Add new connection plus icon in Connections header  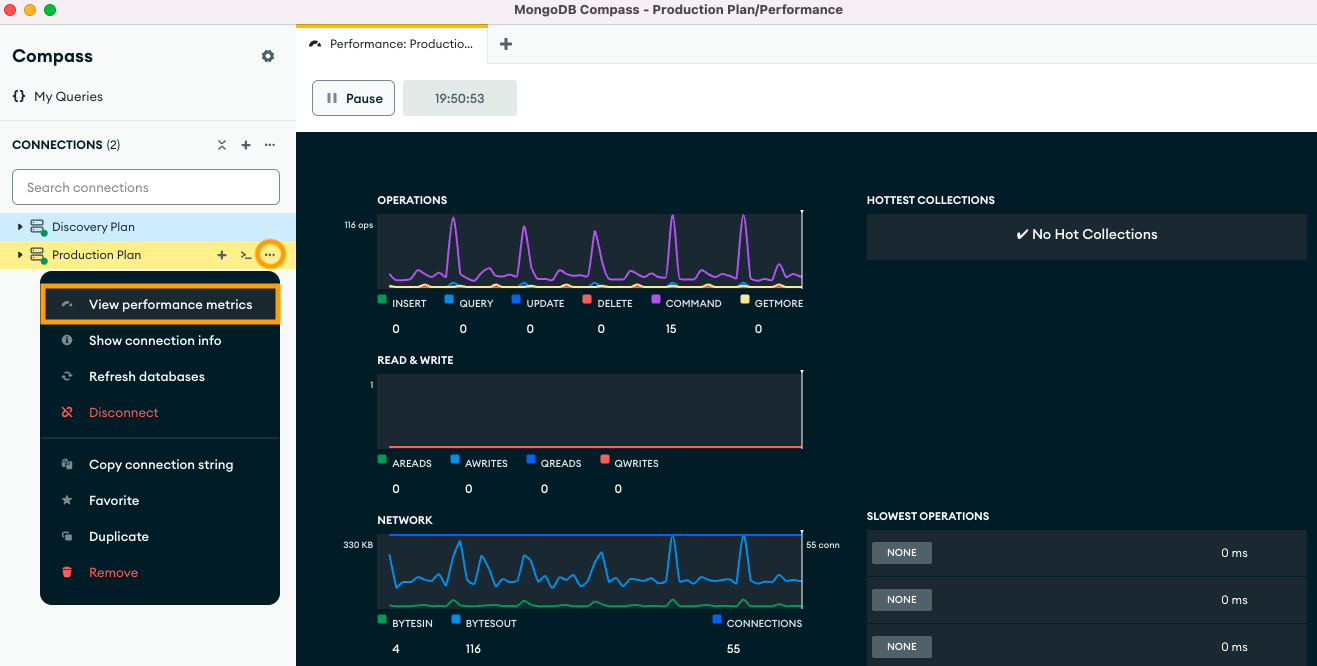(246, 145)
